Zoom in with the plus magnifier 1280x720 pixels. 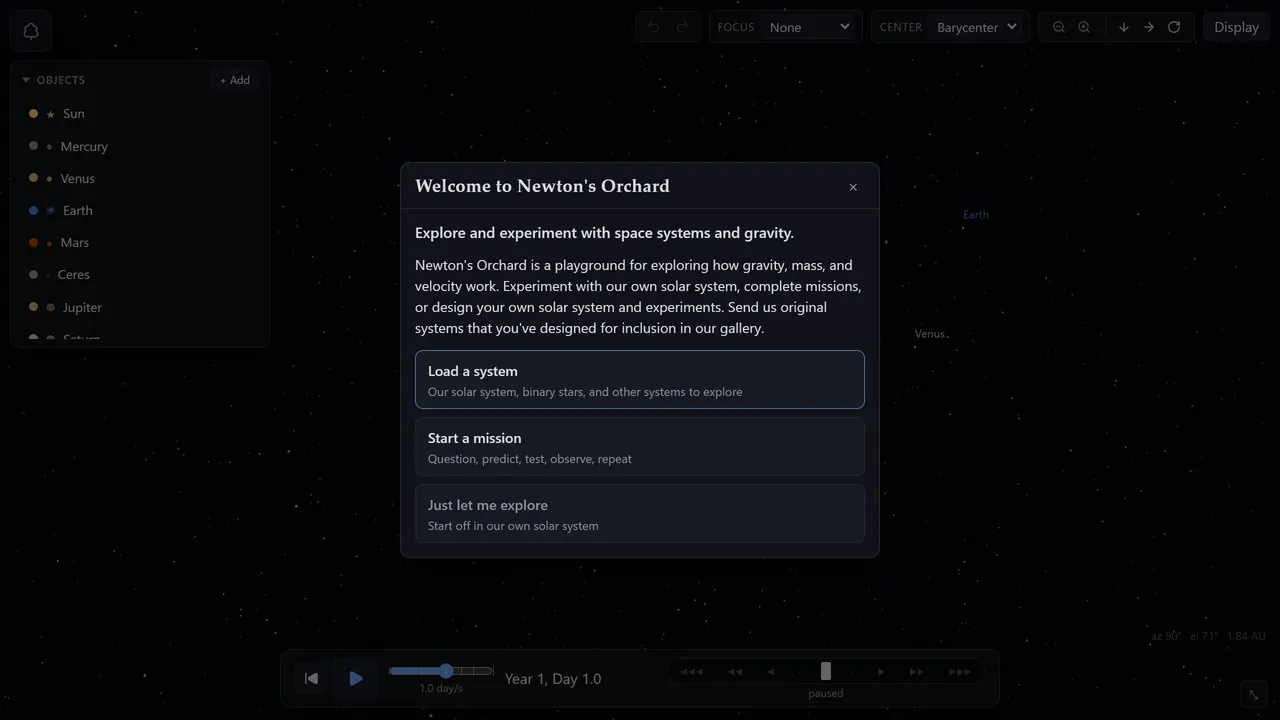[x=1084, y=27]
